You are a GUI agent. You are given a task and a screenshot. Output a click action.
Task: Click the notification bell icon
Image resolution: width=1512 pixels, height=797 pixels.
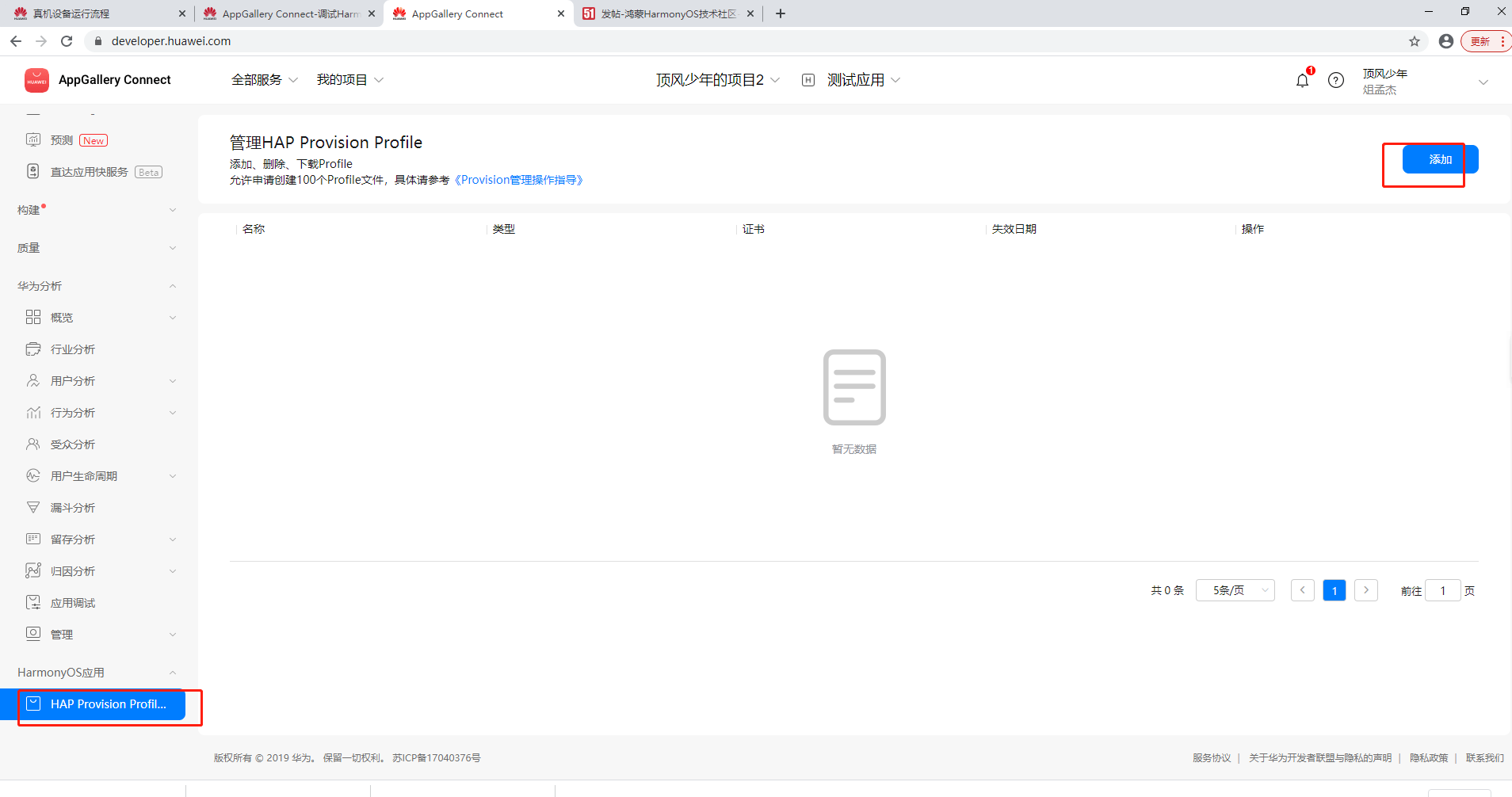click(x=1302, y=80)
